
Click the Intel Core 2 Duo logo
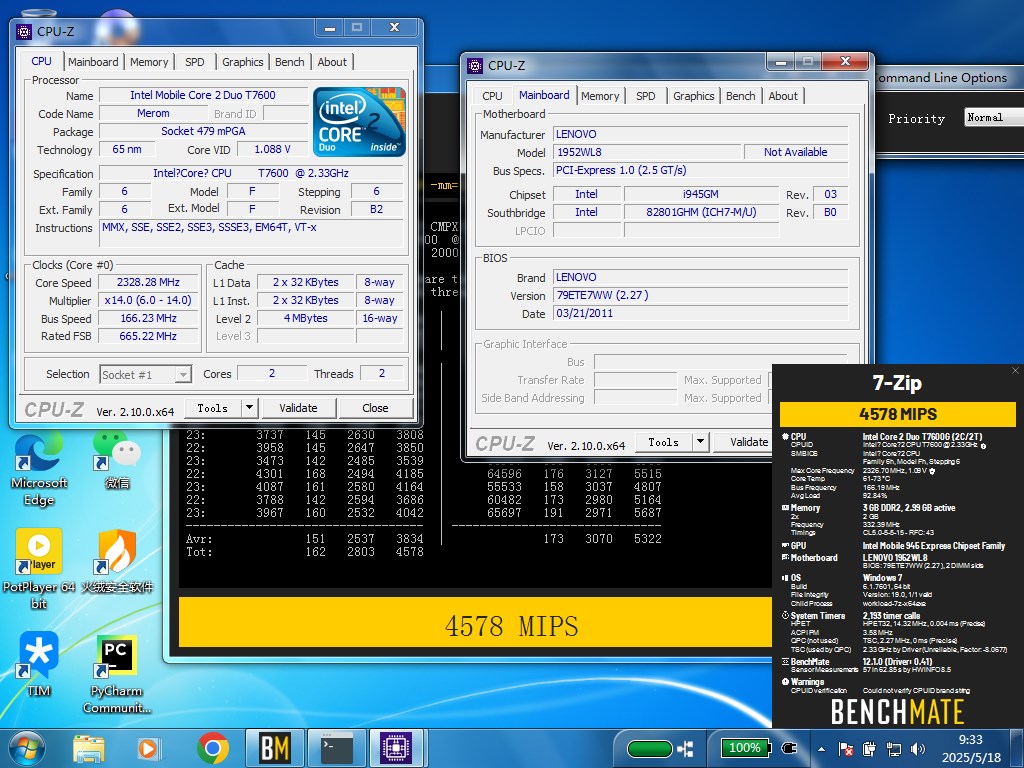tap(359, 122)
